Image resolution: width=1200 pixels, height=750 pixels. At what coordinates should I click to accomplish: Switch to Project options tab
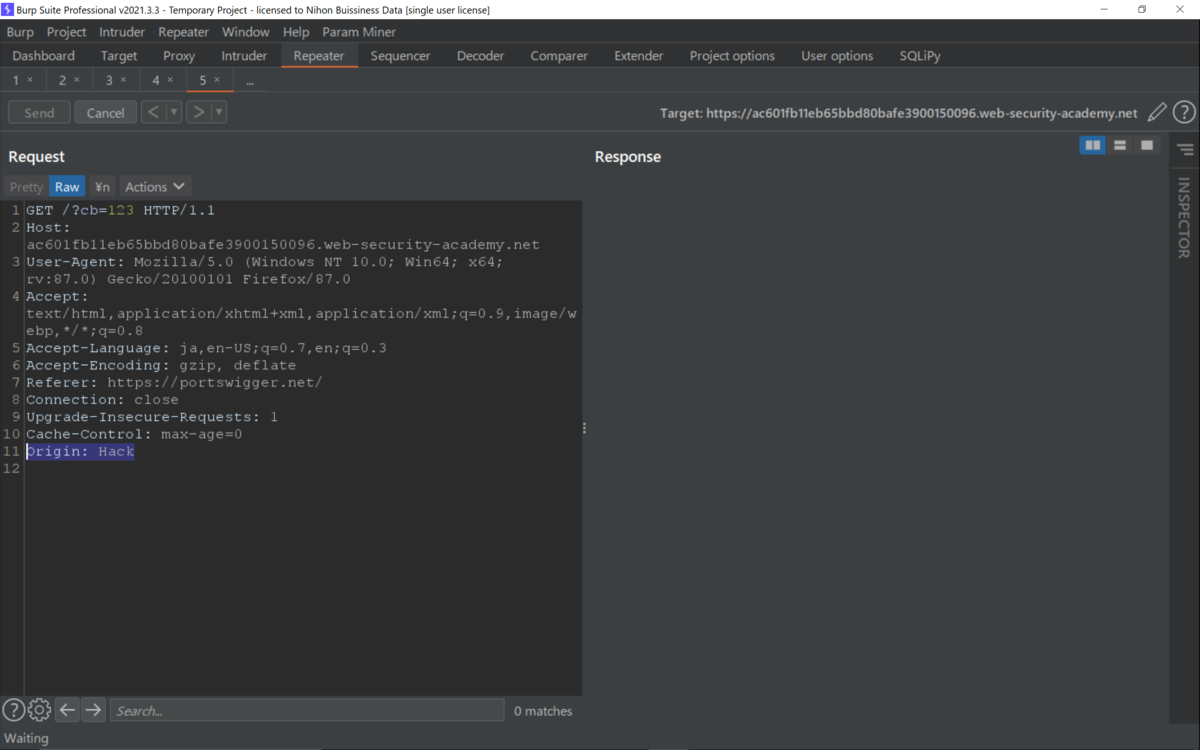732,56
